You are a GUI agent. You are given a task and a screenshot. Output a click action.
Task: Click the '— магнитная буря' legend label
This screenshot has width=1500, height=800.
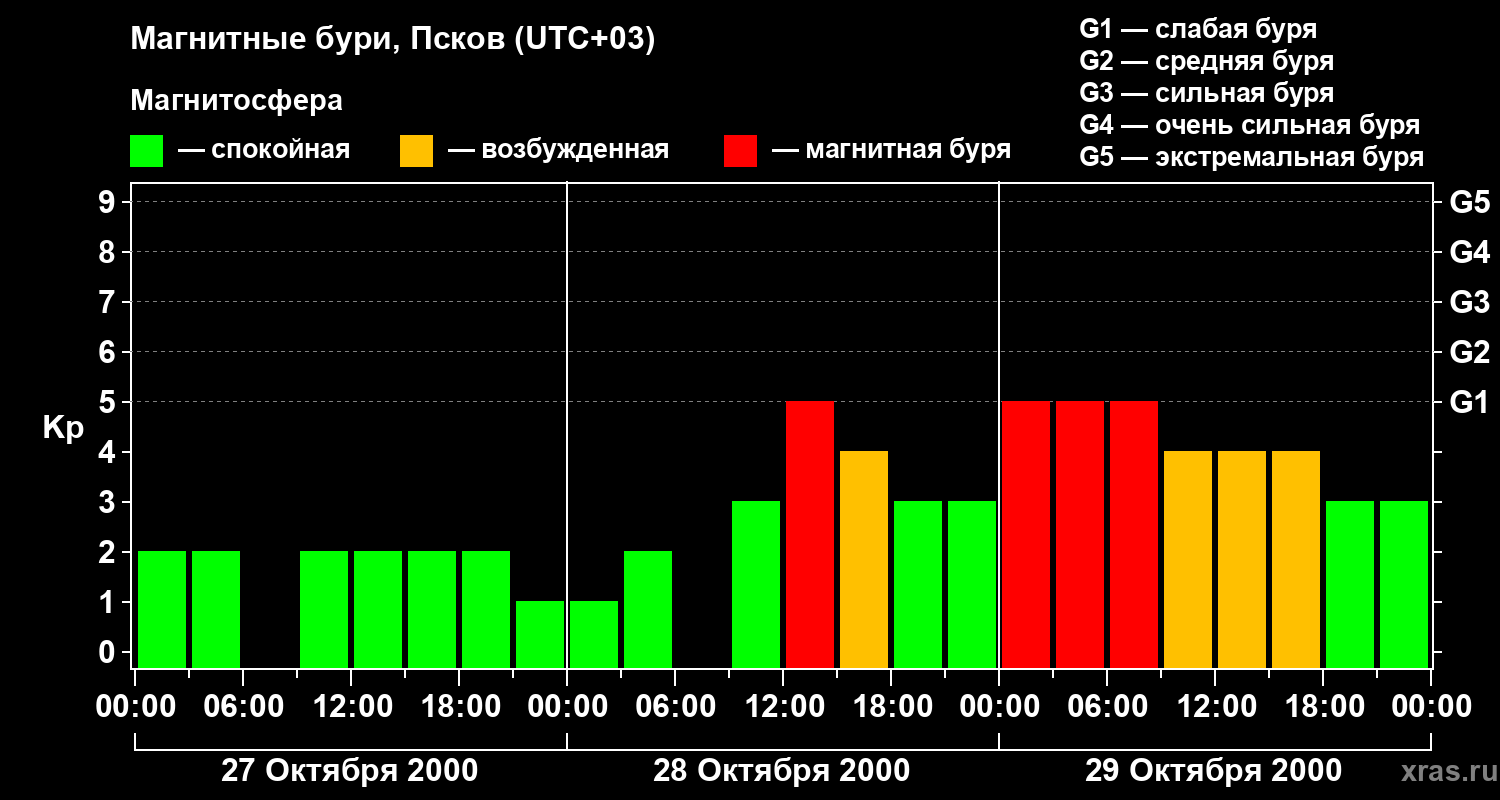[891, 150]
